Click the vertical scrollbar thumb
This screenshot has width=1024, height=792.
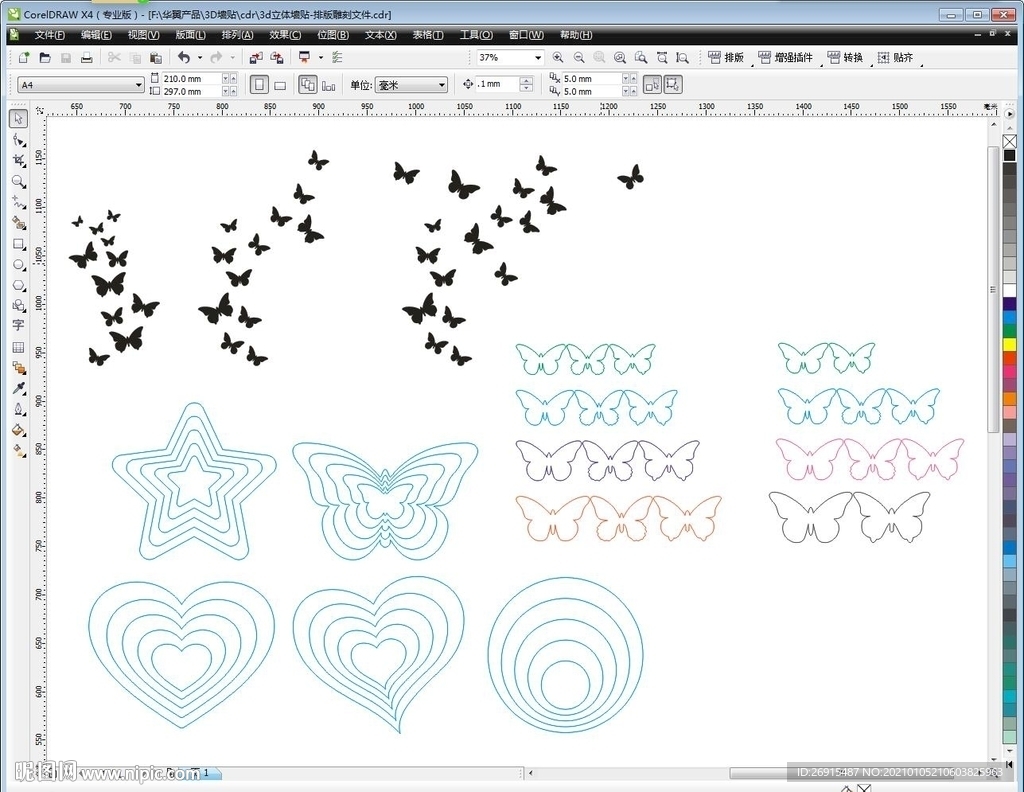[x=993, y=289]
